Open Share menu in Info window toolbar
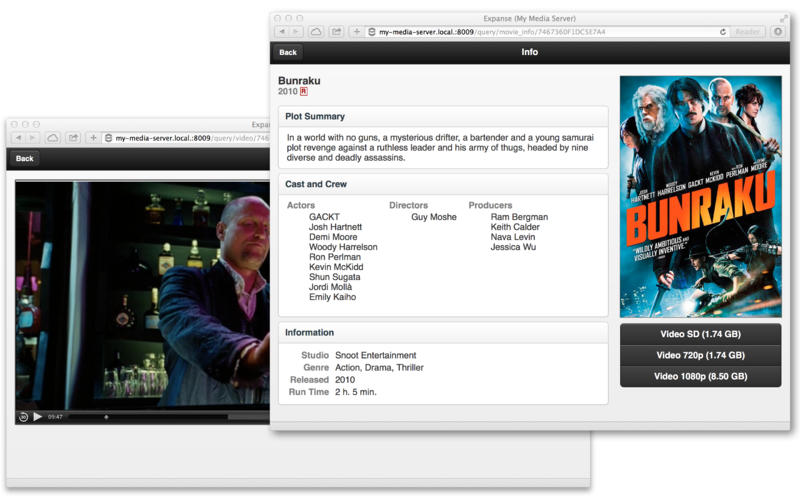The width and height of the screenshot is (800, 500). click(x=336, y=32)
